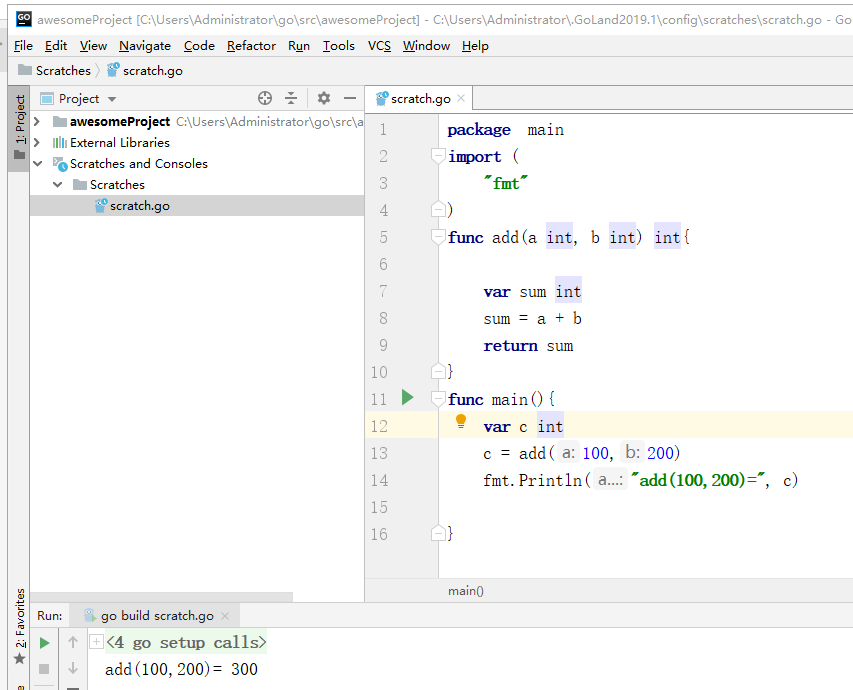The width and height of the screenshot is (853, 690).
Task: Collapse the Scratches folder node
Action: (x=58, y=184)
